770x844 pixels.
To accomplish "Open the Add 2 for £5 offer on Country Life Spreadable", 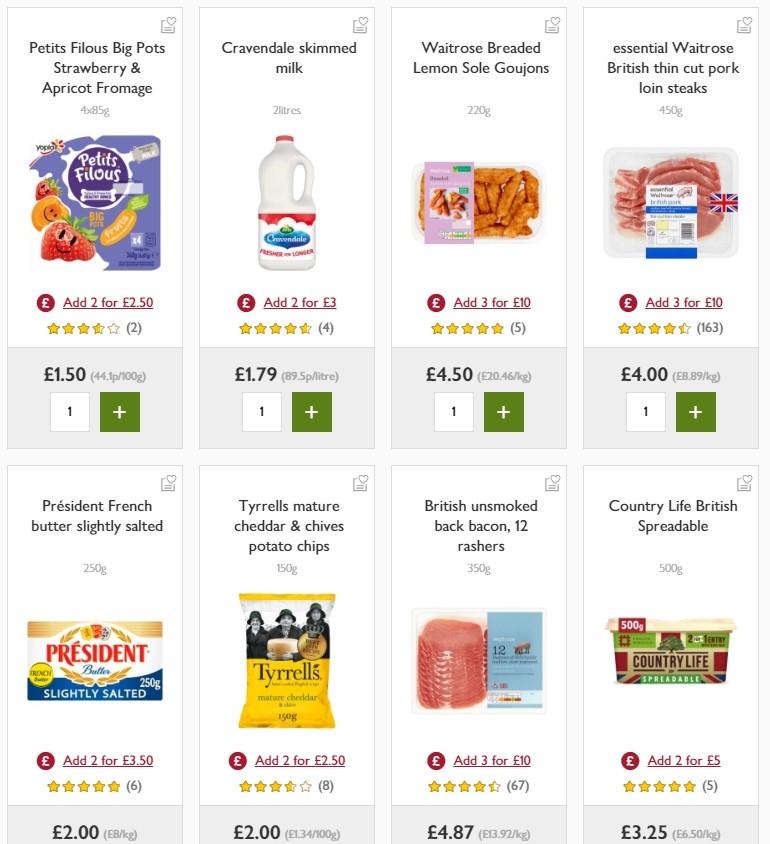I will pos(684,760).
